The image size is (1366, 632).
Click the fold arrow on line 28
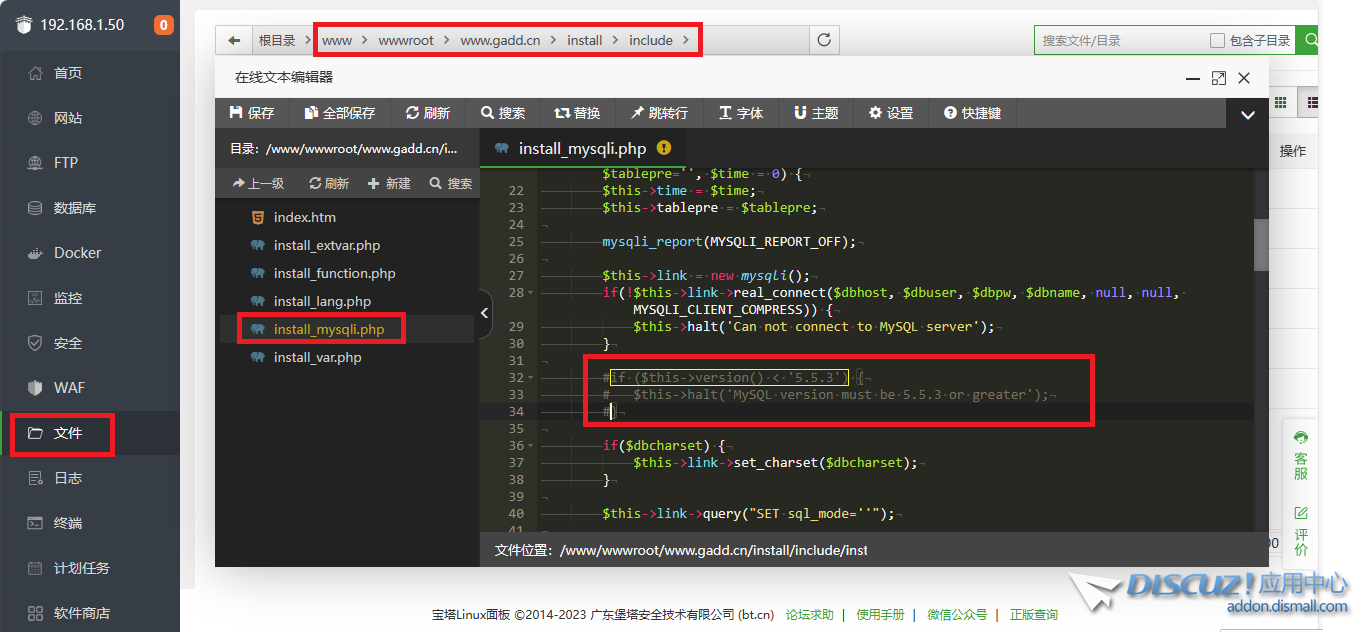tap(531, 293)
